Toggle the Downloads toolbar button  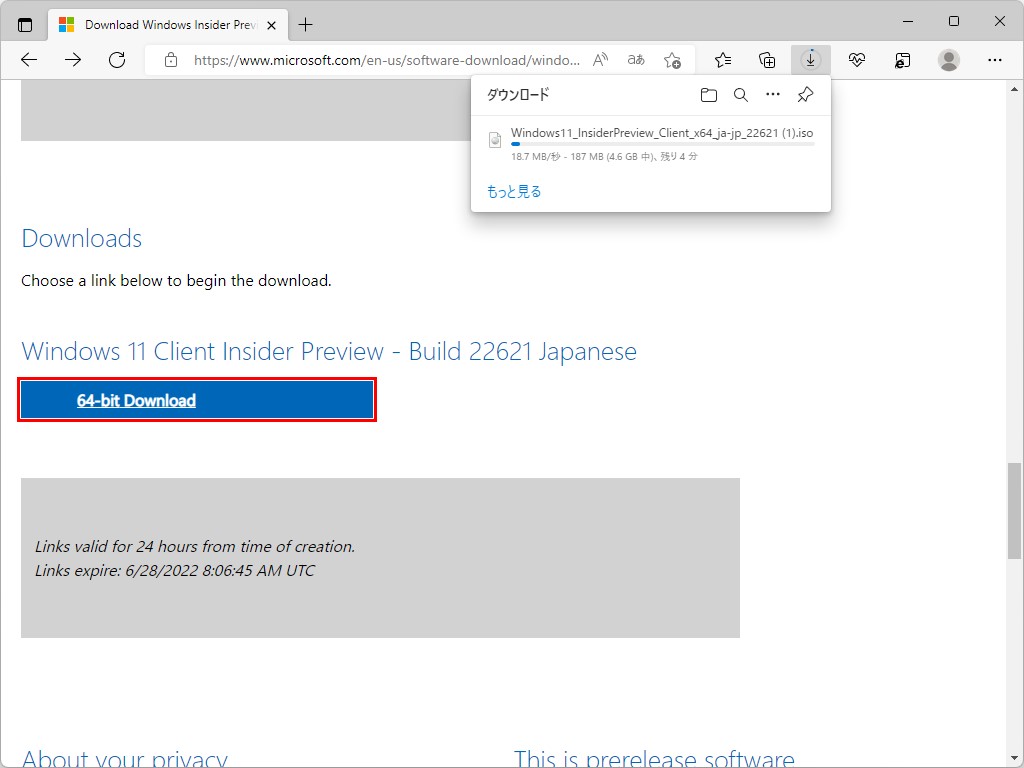coord(810,60)
